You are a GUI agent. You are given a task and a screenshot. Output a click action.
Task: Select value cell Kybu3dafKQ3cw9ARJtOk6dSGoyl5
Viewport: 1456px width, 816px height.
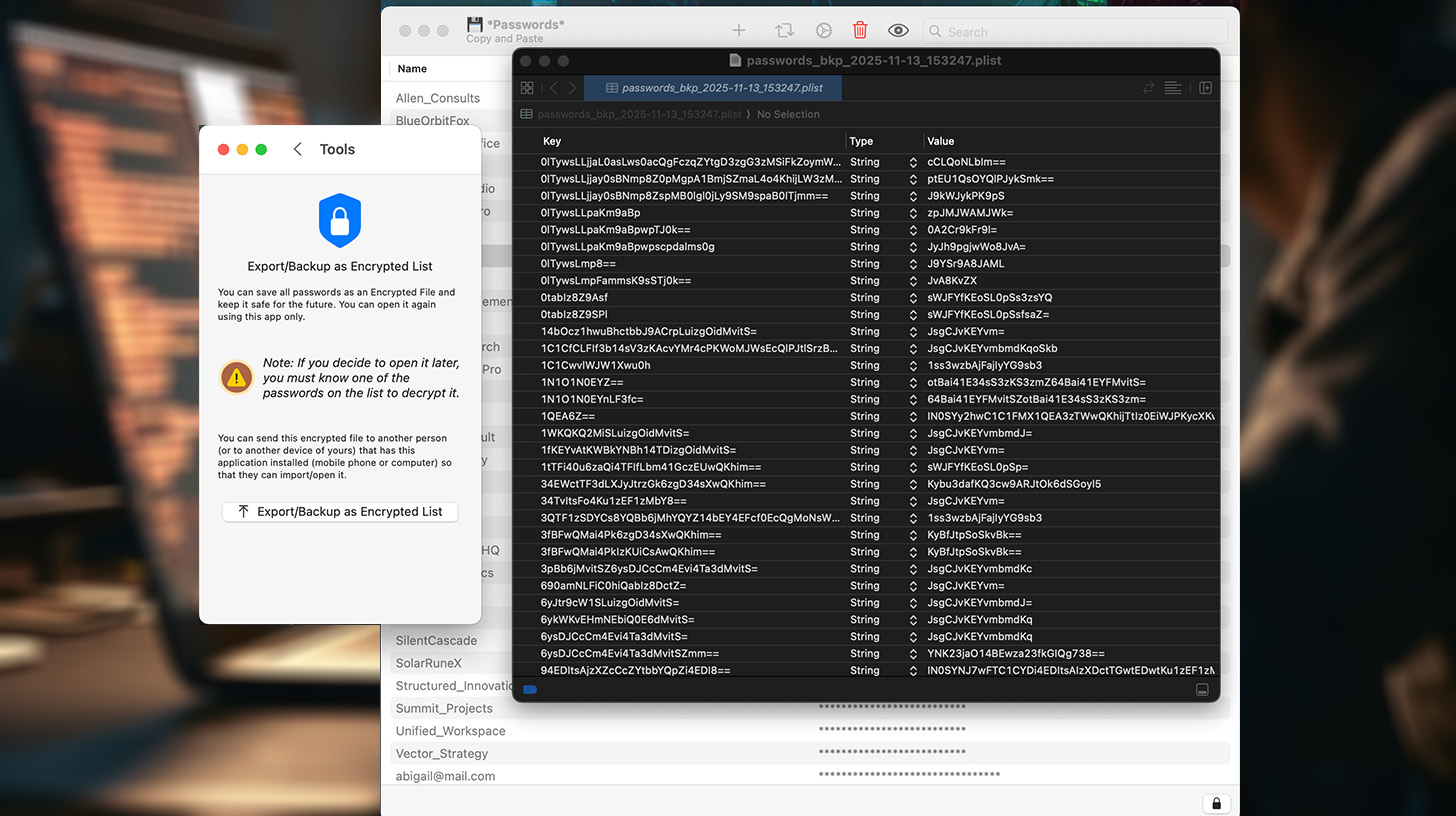coord(1014,484)
